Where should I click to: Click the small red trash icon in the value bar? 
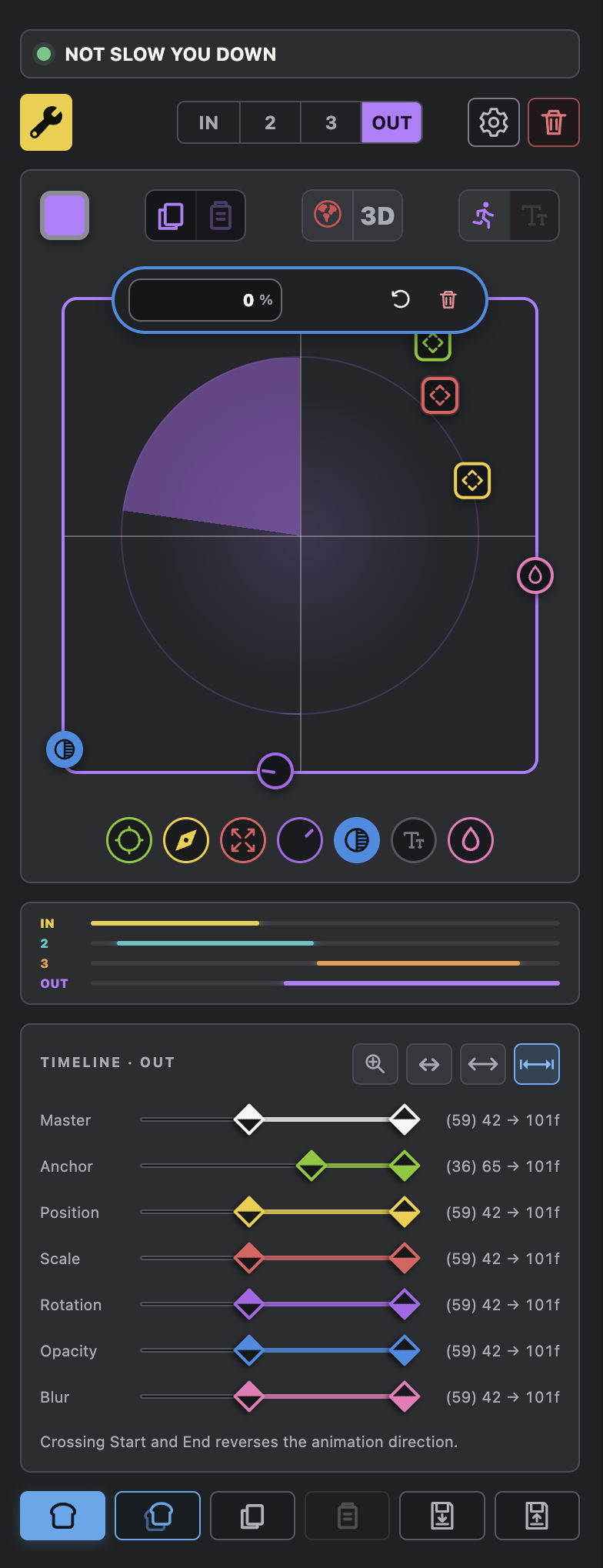point(448,299)
